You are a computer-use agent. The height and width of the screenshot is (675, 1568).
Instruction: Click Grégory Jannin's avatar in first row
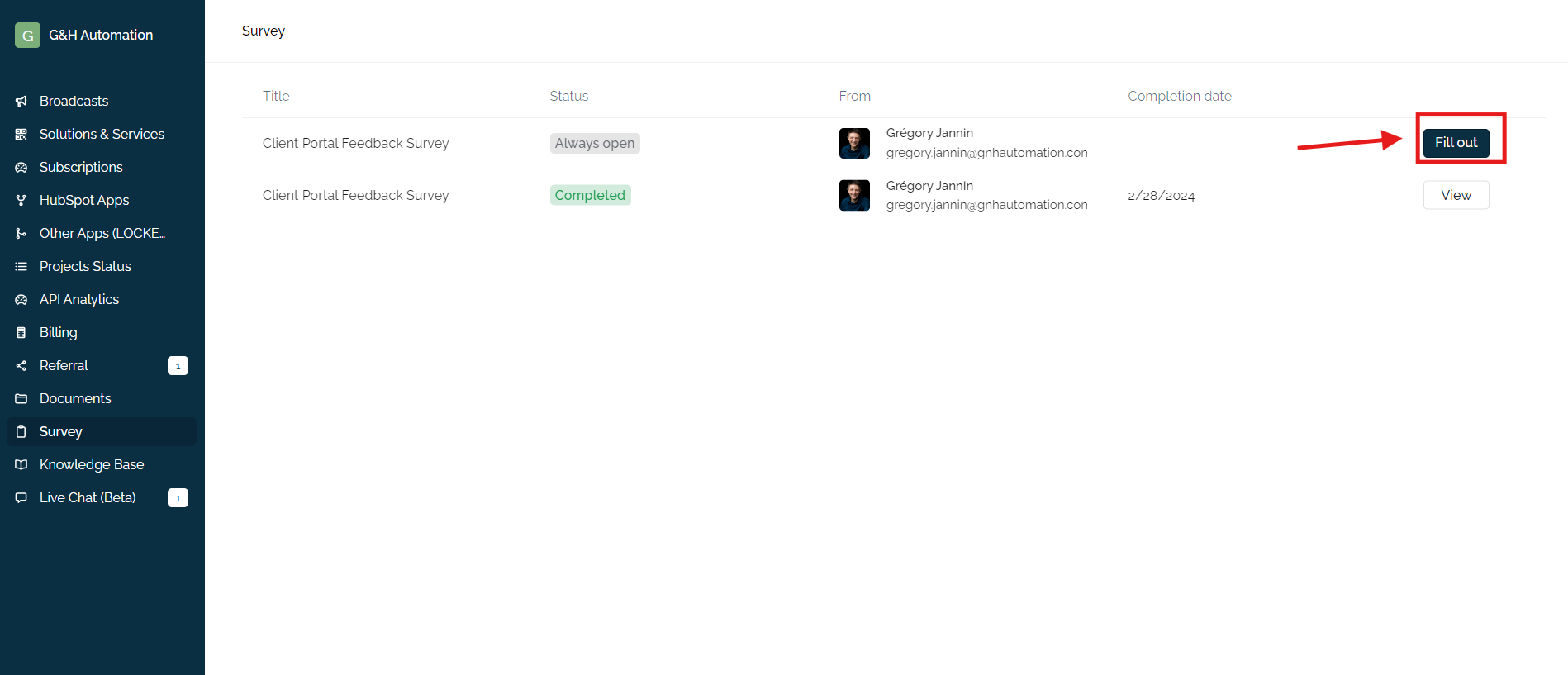point(854,143)
